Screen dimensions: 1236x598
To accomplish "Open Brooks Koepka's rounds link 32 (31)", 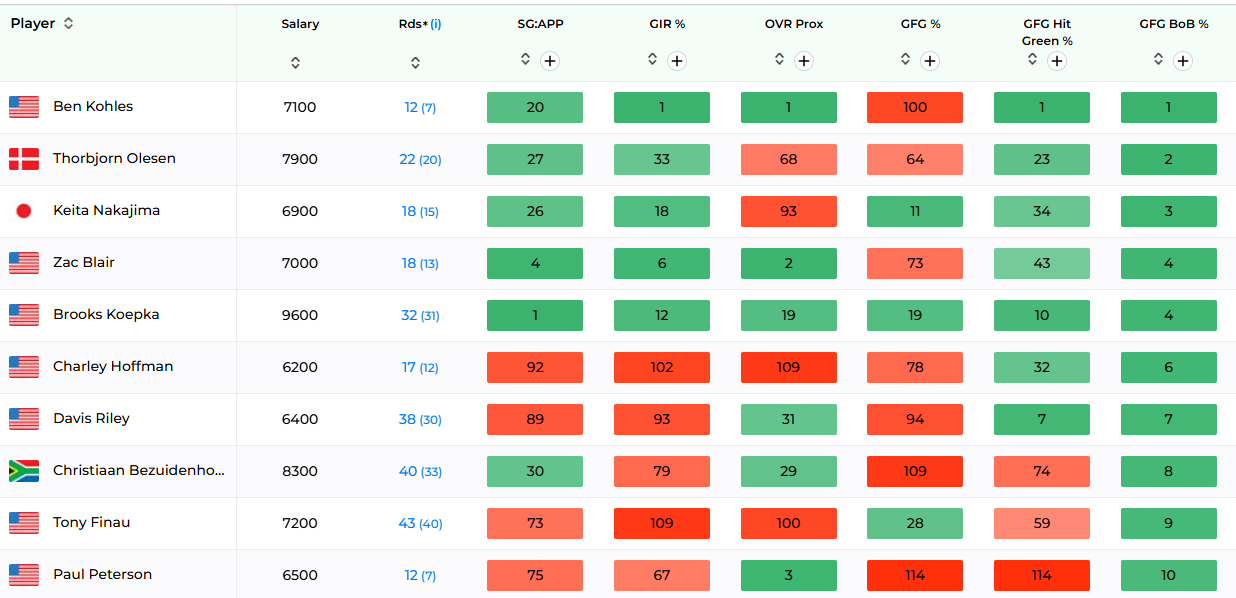I will coord(420,315).
